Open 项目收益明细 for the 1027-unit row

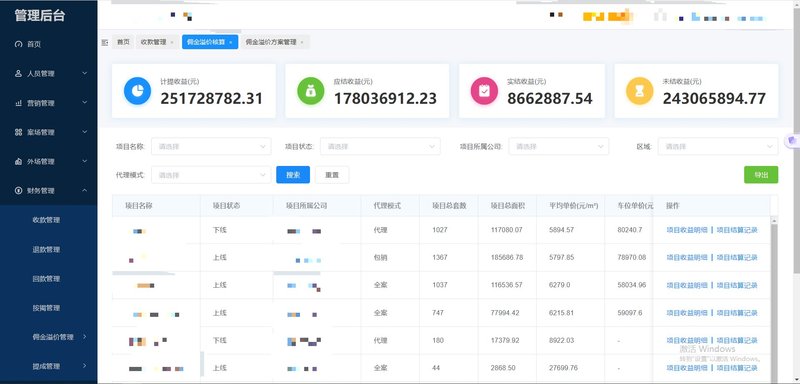(686, 230)
